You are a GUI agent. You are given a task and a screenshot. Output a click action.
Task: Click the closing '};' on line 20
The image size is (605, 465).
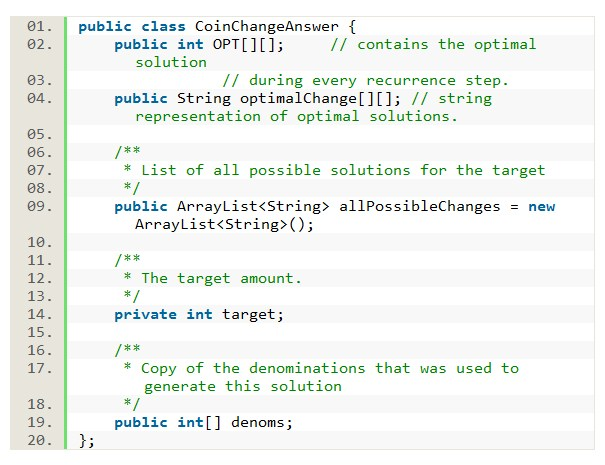click(86, 441)
